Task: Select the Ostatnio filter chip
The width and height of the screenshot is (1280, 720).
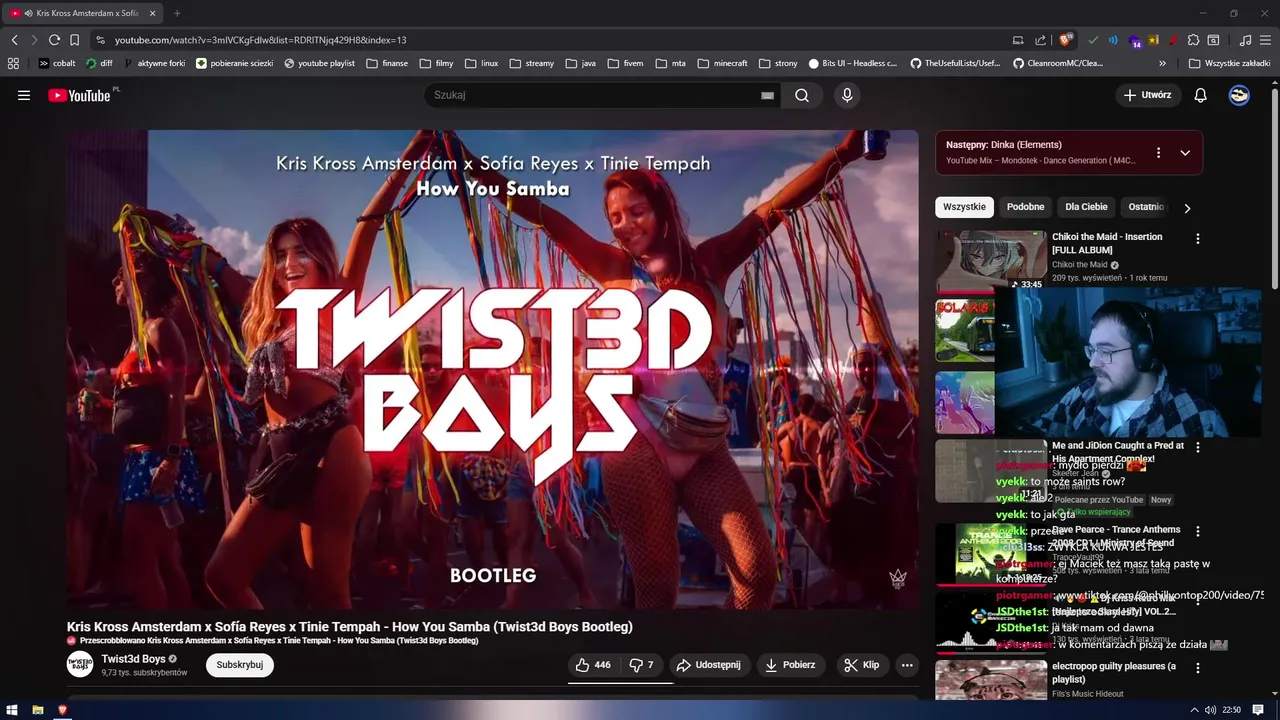Action: 1146,207
